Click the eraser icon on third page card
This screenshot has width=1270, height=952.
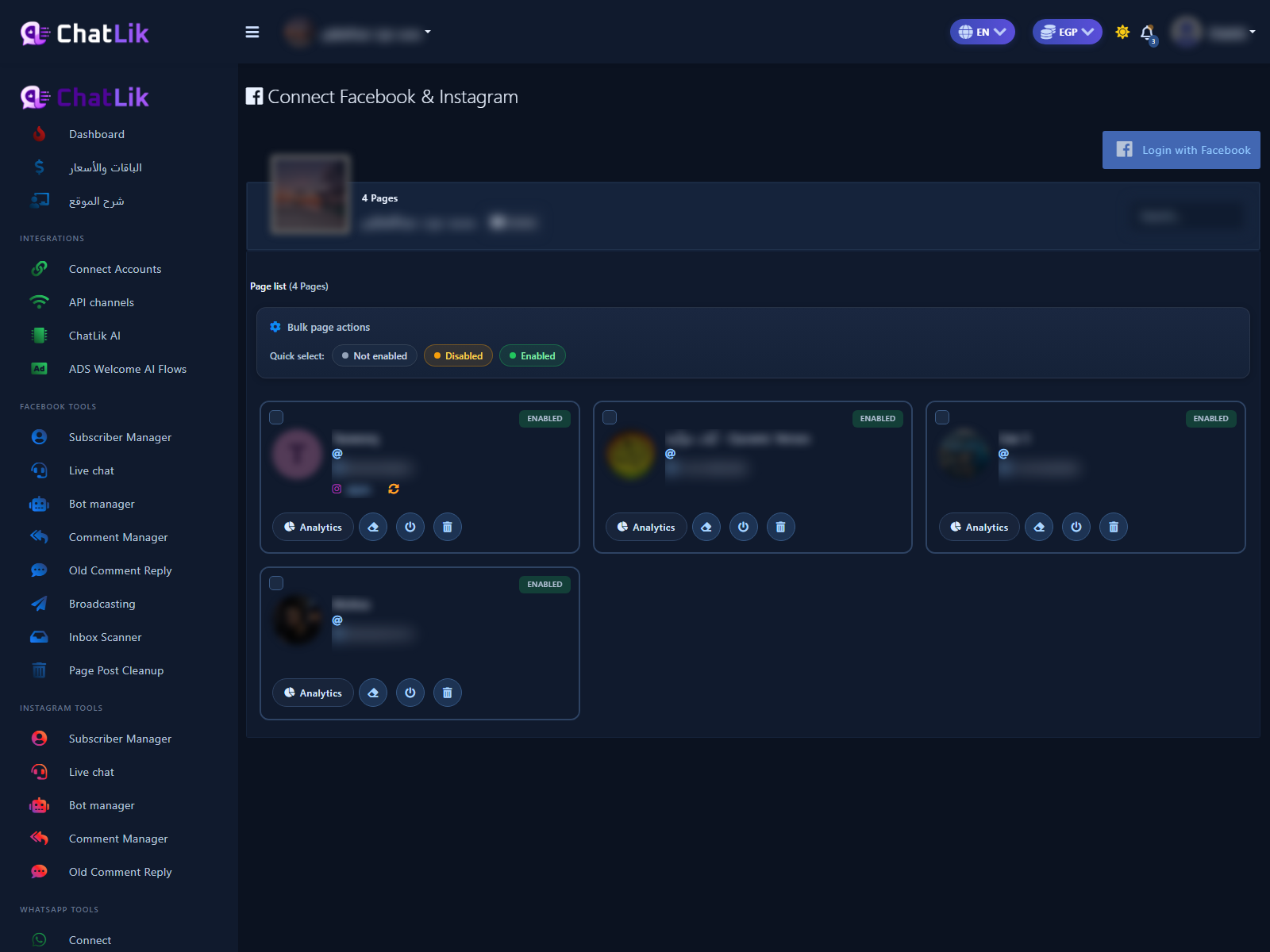[x=1039, y=527]
